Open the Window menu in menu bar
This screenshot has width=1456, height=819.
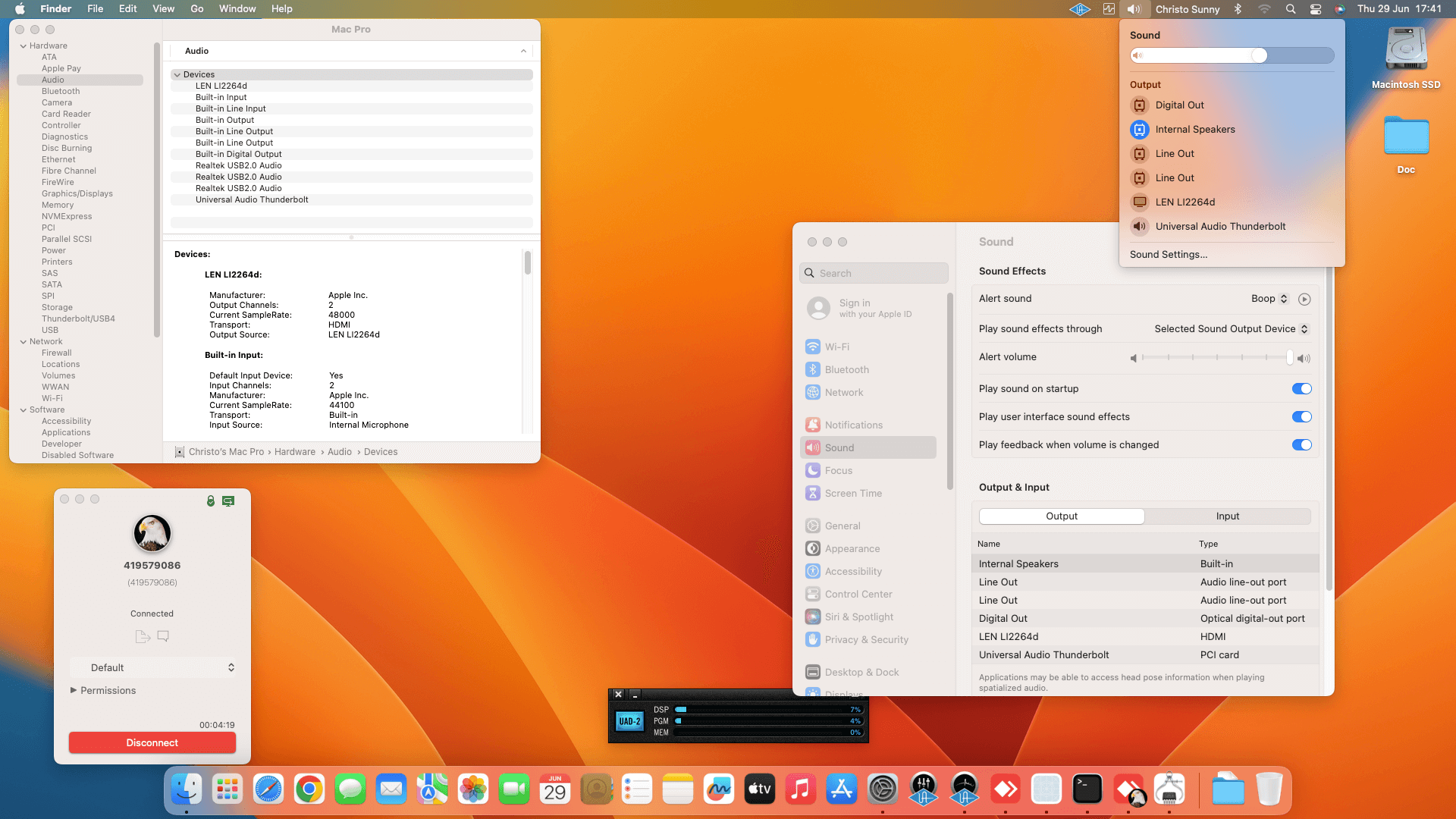(x=237, y=9)
